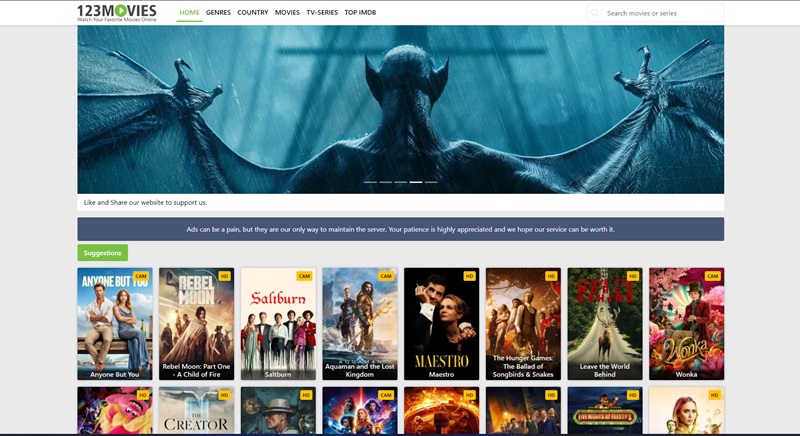
Task: Open the HOME nav item
Action: (189, 12)
